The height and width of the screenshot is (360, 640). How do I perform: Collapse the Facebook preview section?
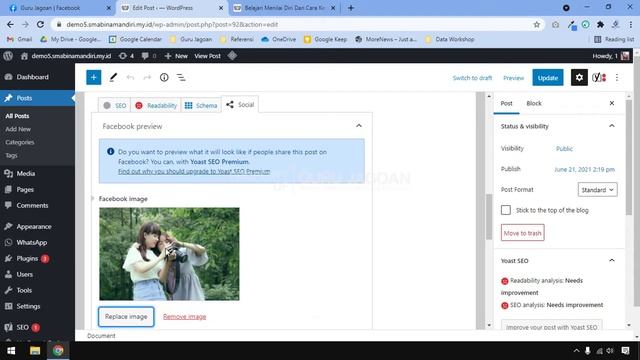coord(358,126)
